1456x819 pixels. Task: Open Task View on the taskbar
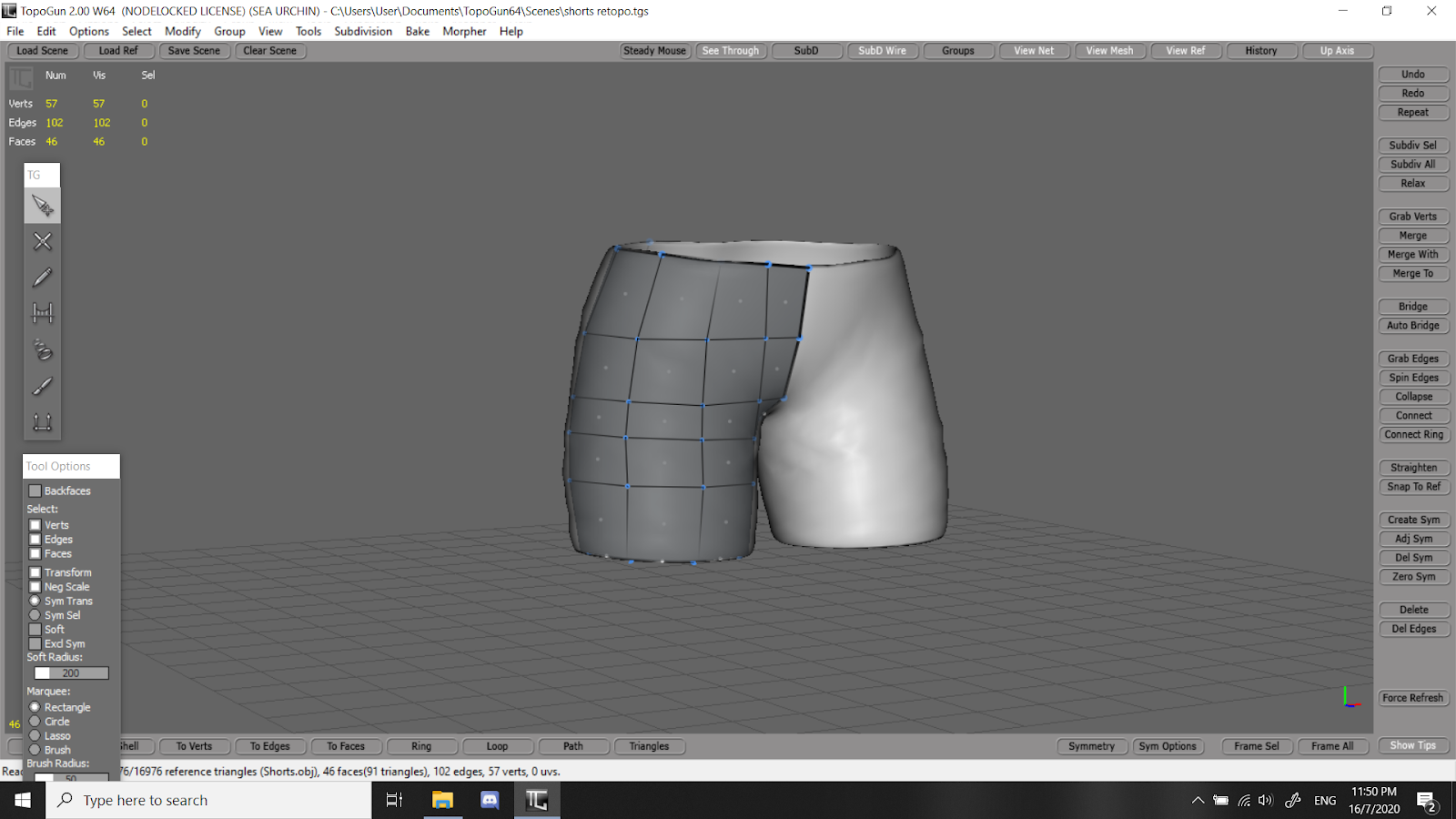pyautogui.click(x=394, y=800)
